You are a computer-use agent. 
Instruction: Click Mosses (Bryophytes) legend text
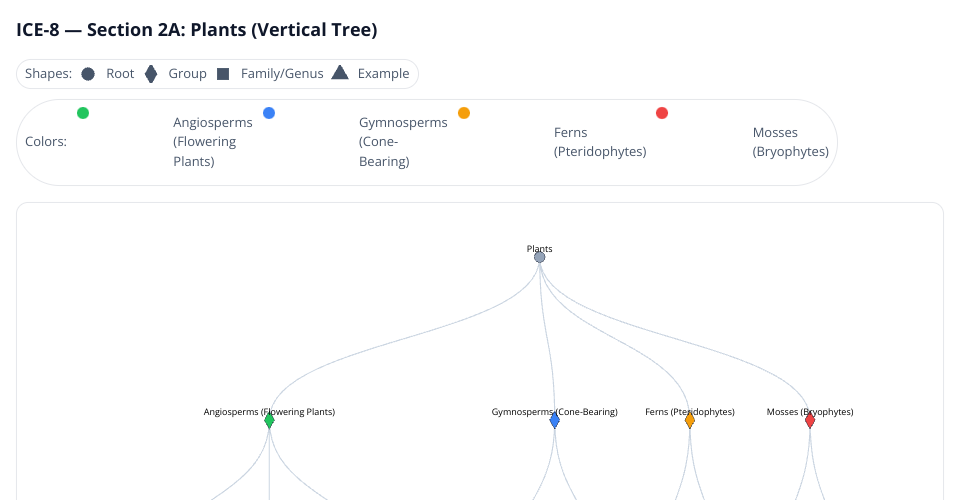(x=790, y=142)
